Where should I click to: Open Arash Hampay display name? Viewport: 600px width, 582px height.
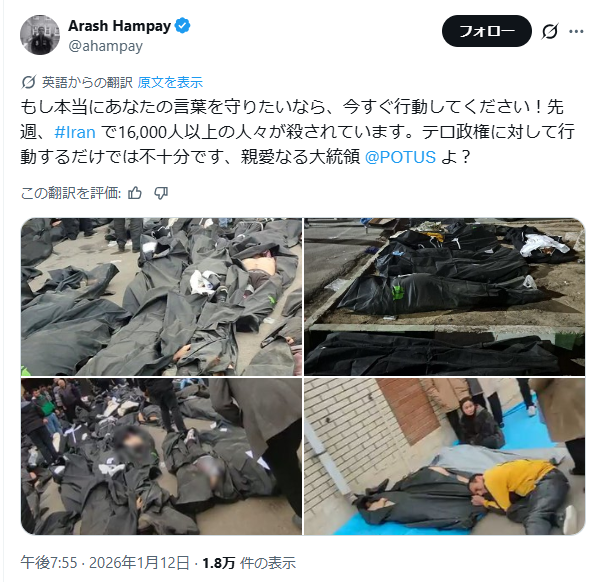[x=119, y=26]
